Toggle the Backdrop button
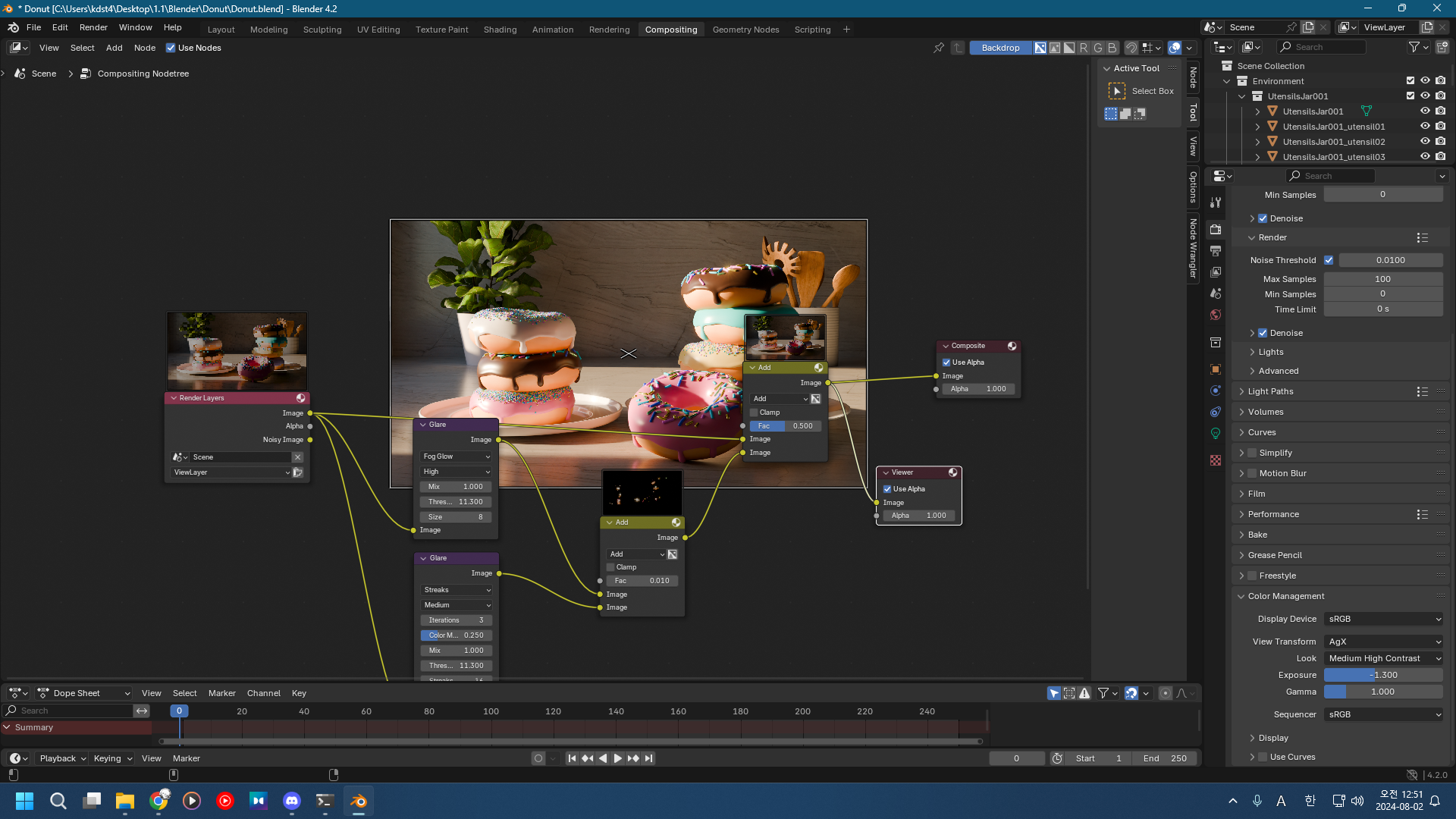The image size is (1456, 819). [1000, 48]
